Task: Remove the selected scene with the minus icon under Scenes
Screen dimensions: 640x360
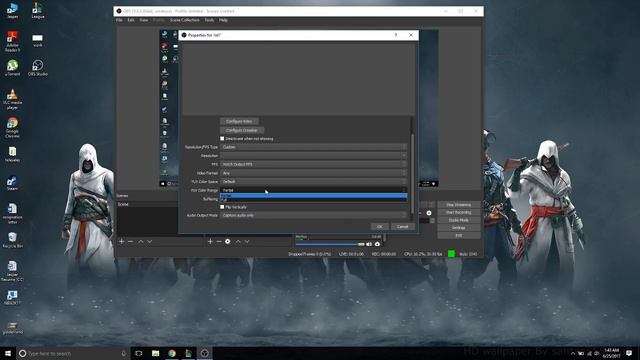Action: pos(131,242)
